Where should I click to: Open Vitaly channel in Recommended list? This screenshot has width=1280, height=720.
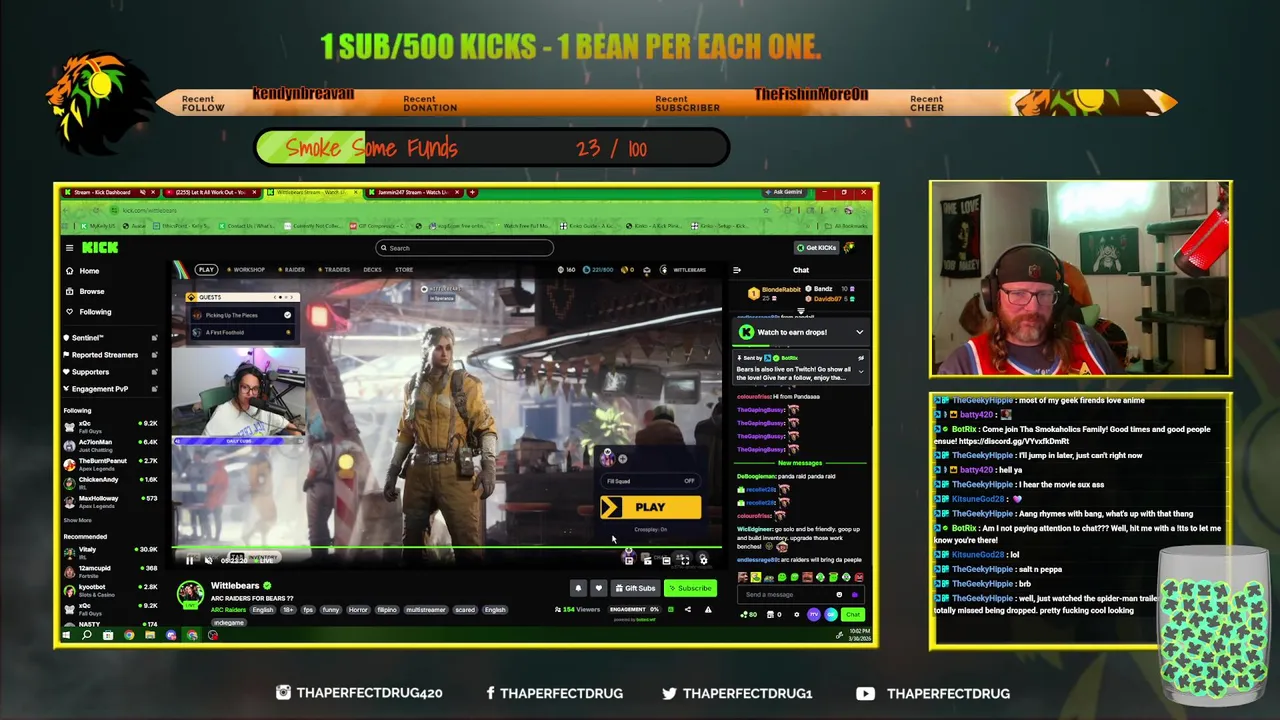click(110, 552)
